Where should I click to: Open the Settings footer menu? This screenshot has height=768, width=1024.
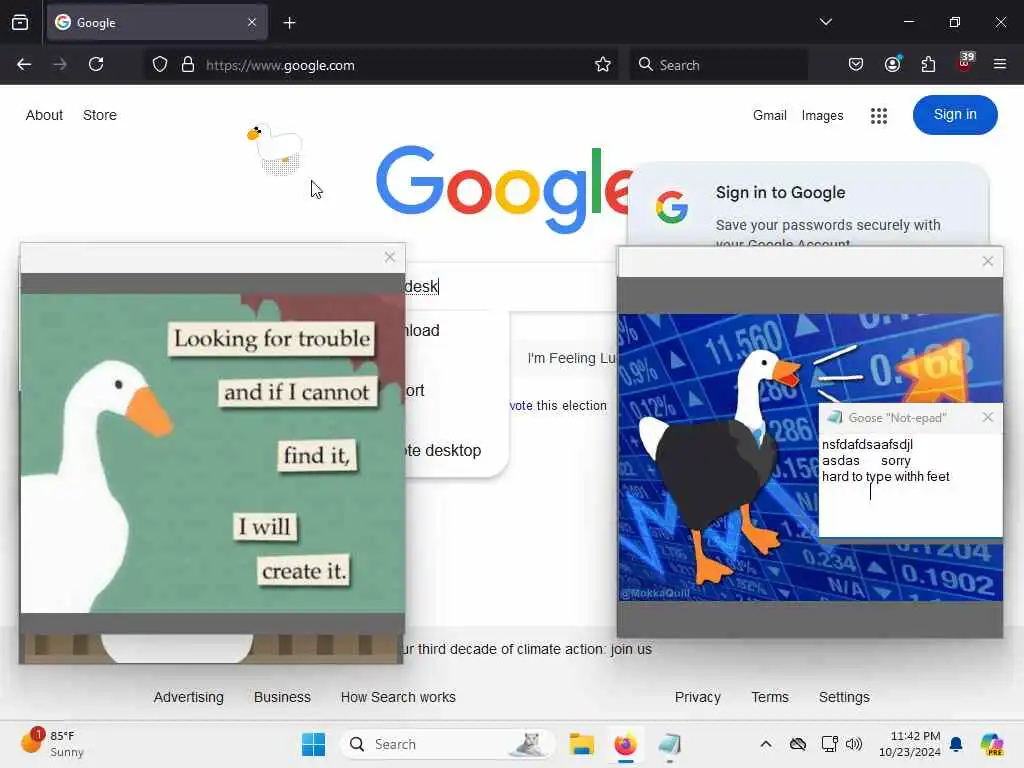[844, 697]
